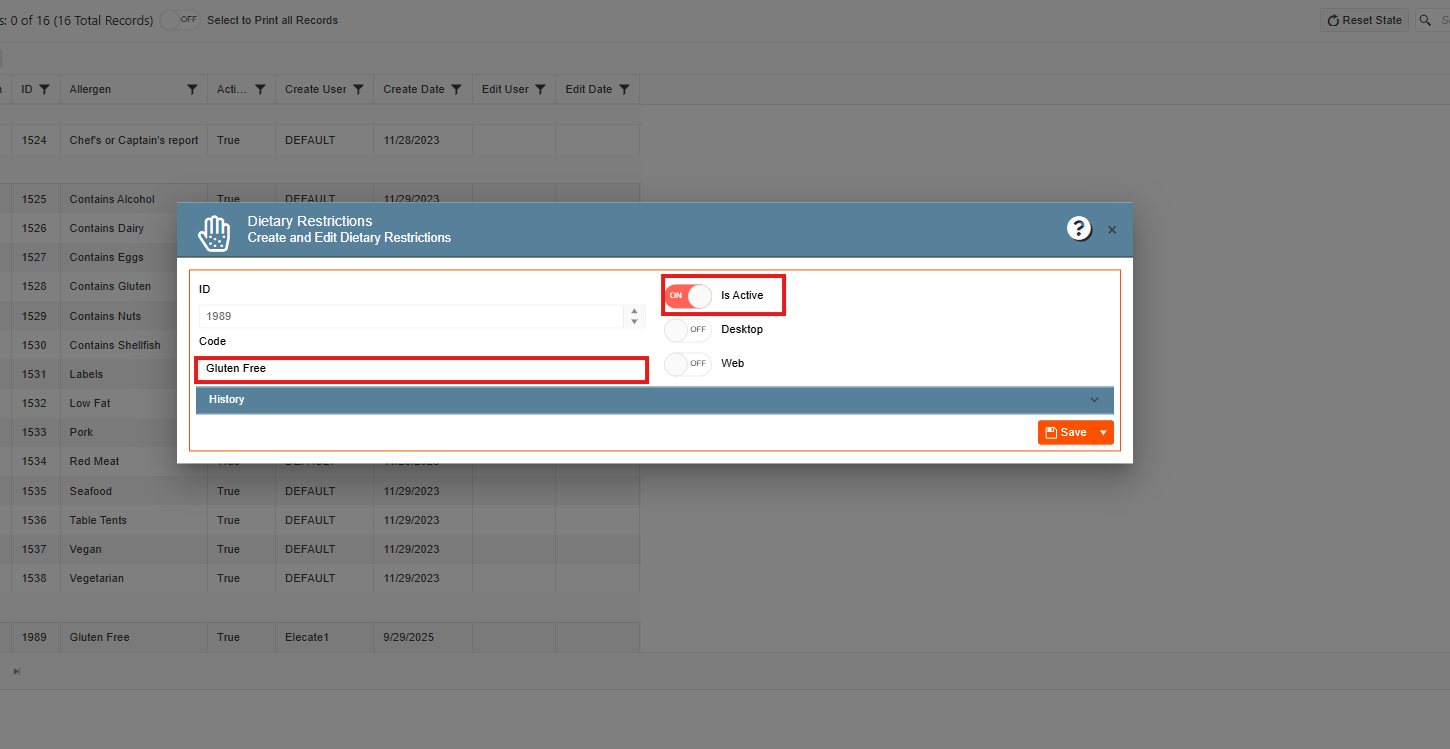The image size is (1450, 749).
Task: Click the Reset State button
Action: tap(1365, 20)
